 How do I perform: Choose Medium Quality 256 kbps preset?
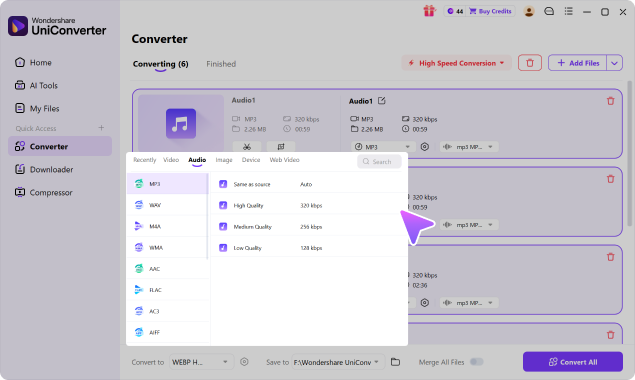pyautogui.click(x=309, y=227)
